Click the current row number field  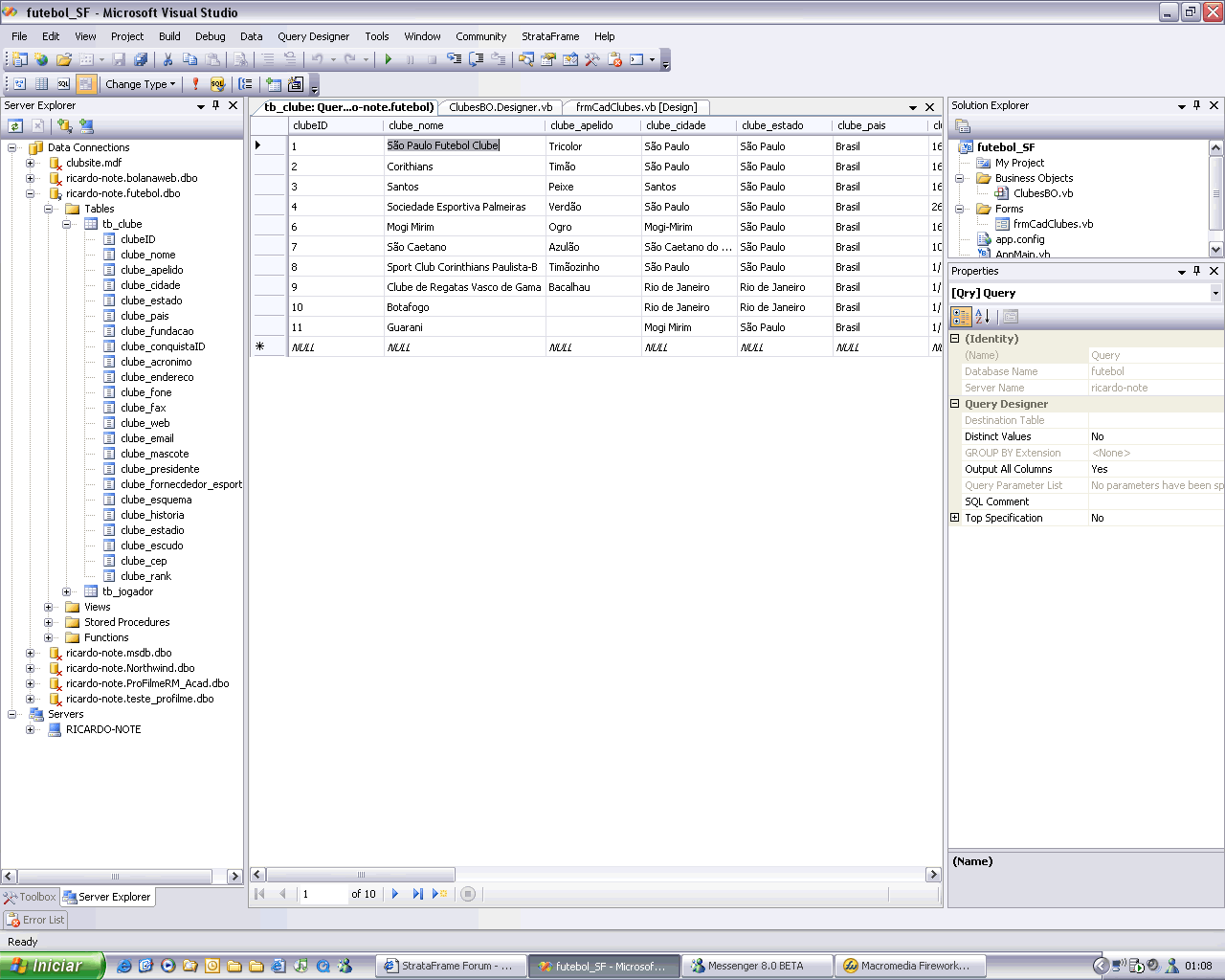coord(322,894)
